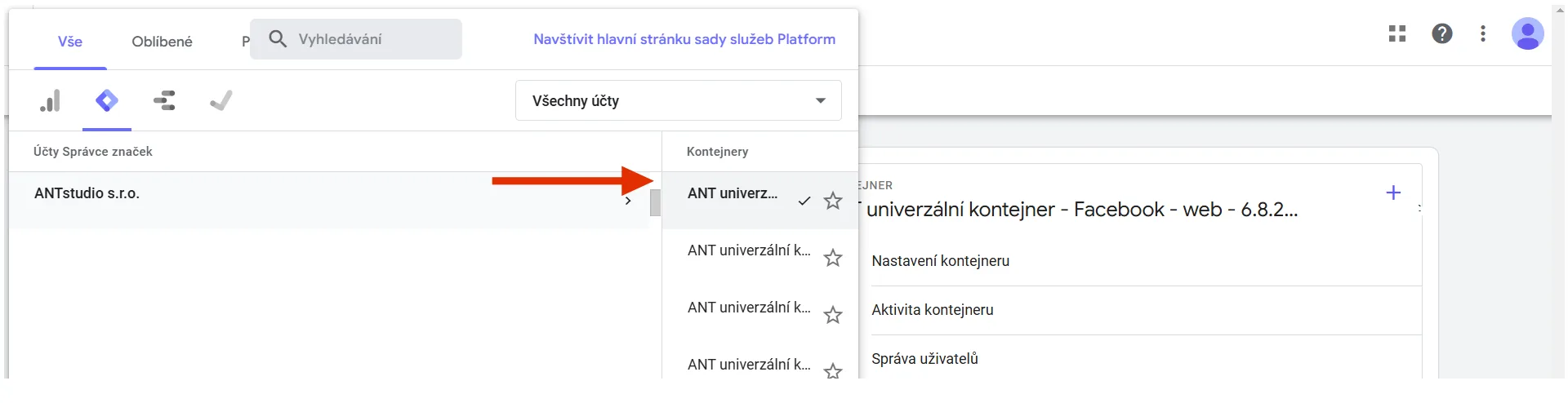Open help question mark icon
Image resolution: width=1568 pixels, height=403 pixels.
[x=1442, y=33]
